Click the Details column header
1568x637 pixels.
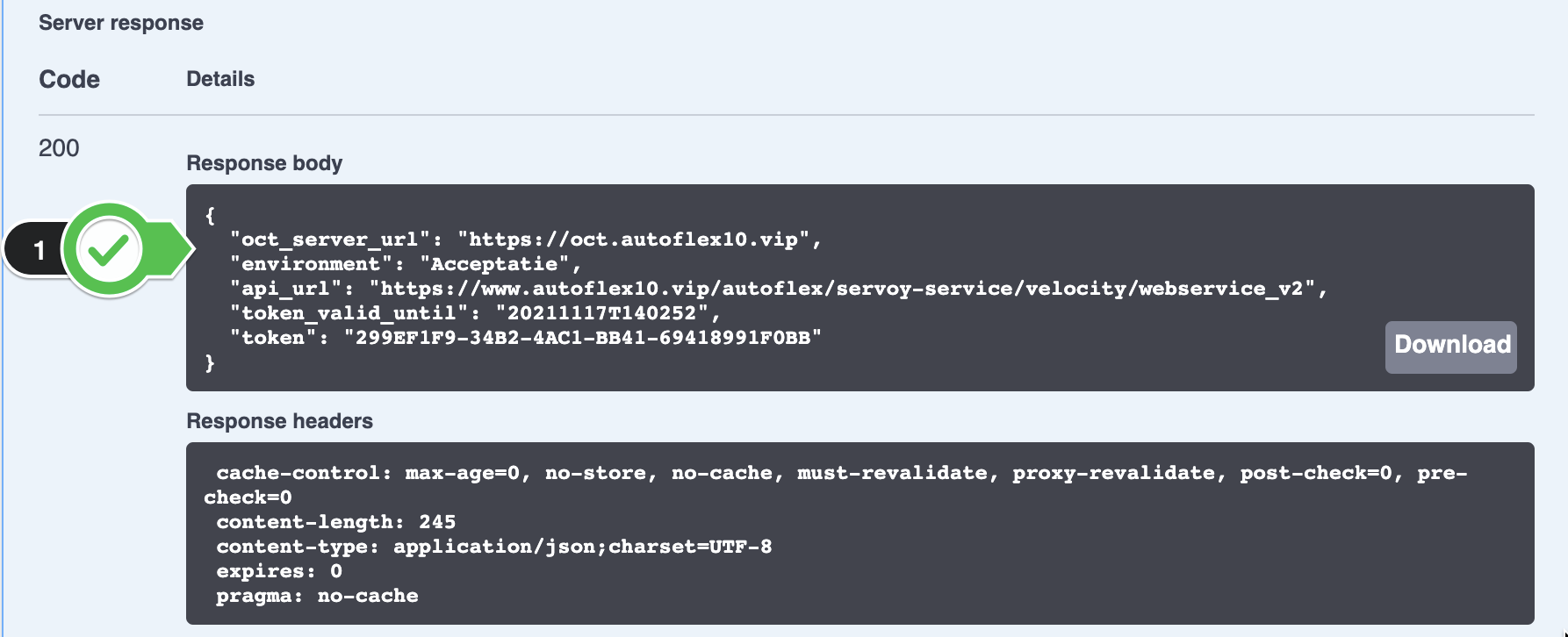tap(220, 79)
